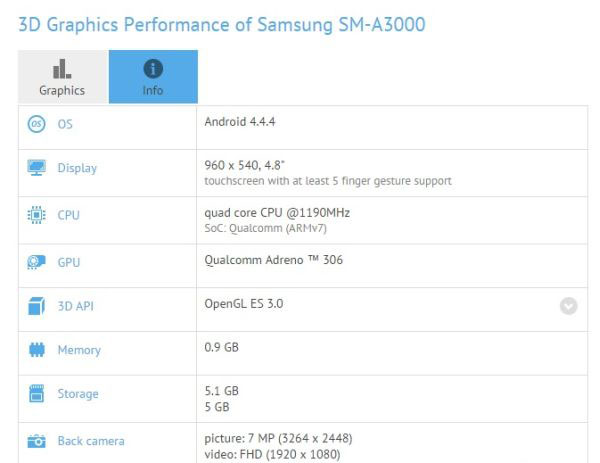Click the 3D API cube icon
600x463 pixels.
(x=36, y=306)
